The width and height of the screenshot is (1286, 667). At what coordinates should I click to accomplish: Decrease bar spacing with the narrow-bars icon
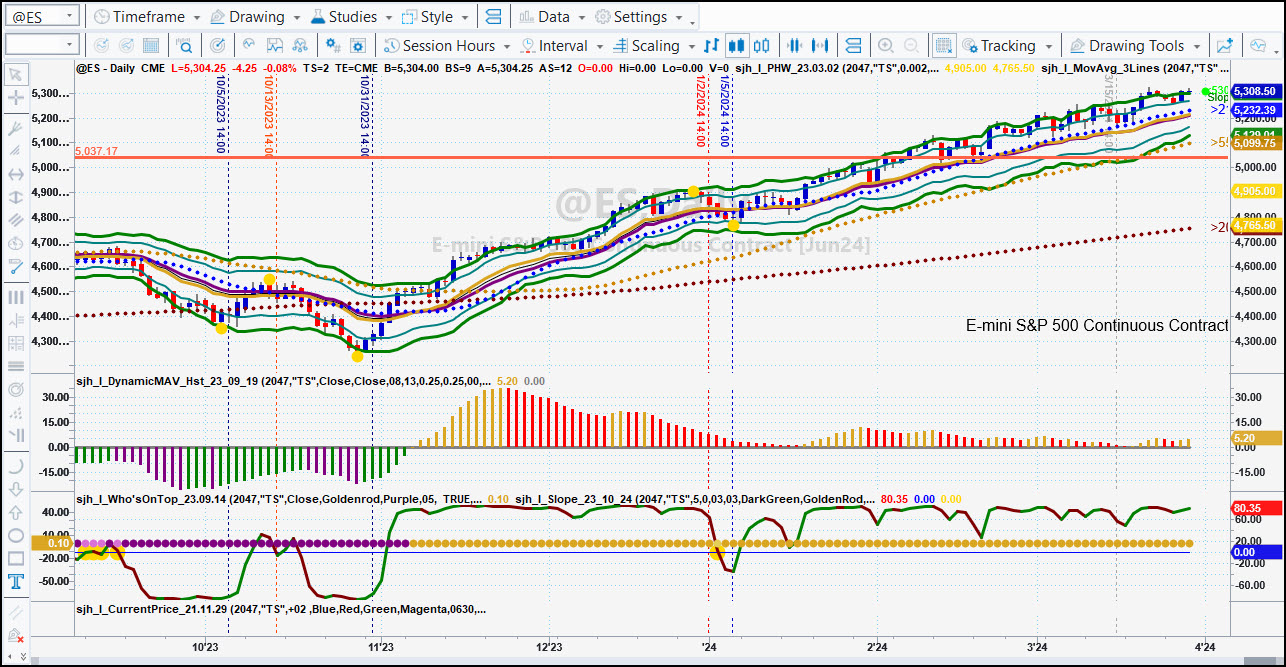(796, 45)
